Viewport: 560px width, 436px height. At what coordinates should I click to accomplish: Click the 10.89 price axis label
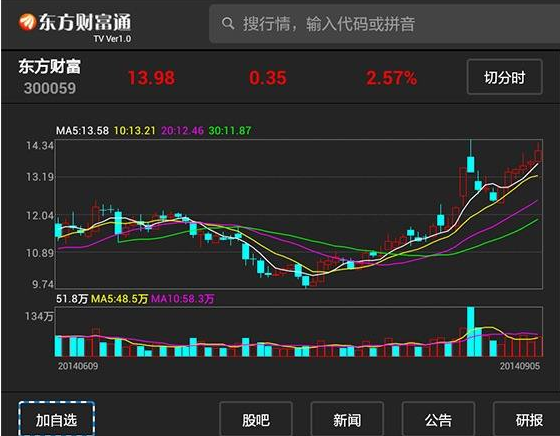tap(40, 253)
